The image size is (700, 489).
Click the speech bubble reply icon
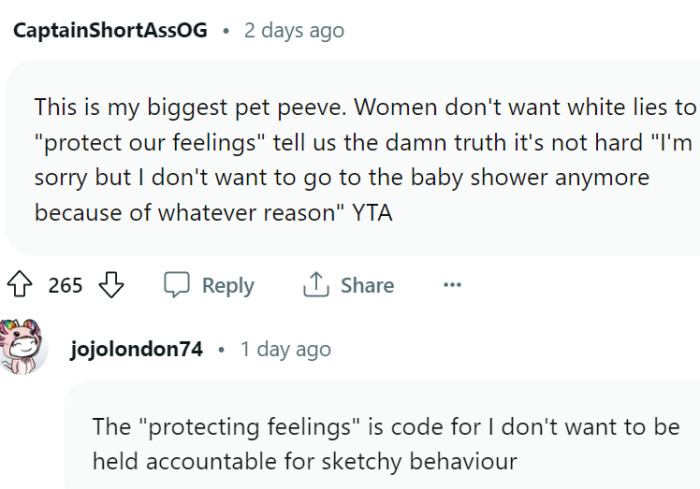(x=177, y=286)
